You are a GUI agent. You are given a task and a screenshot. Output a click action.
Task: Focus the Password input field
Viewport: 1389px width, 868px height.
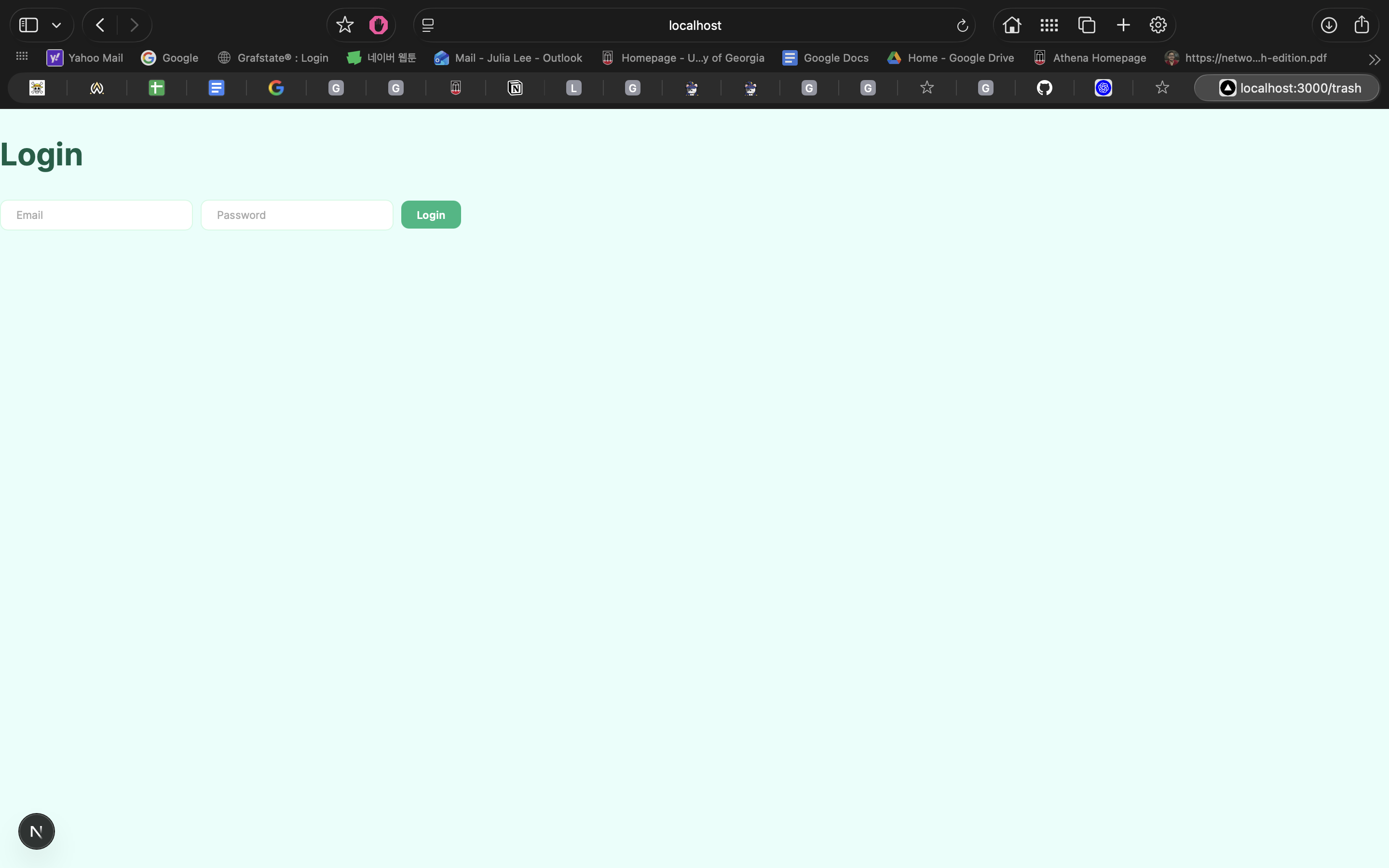[297, 215]
